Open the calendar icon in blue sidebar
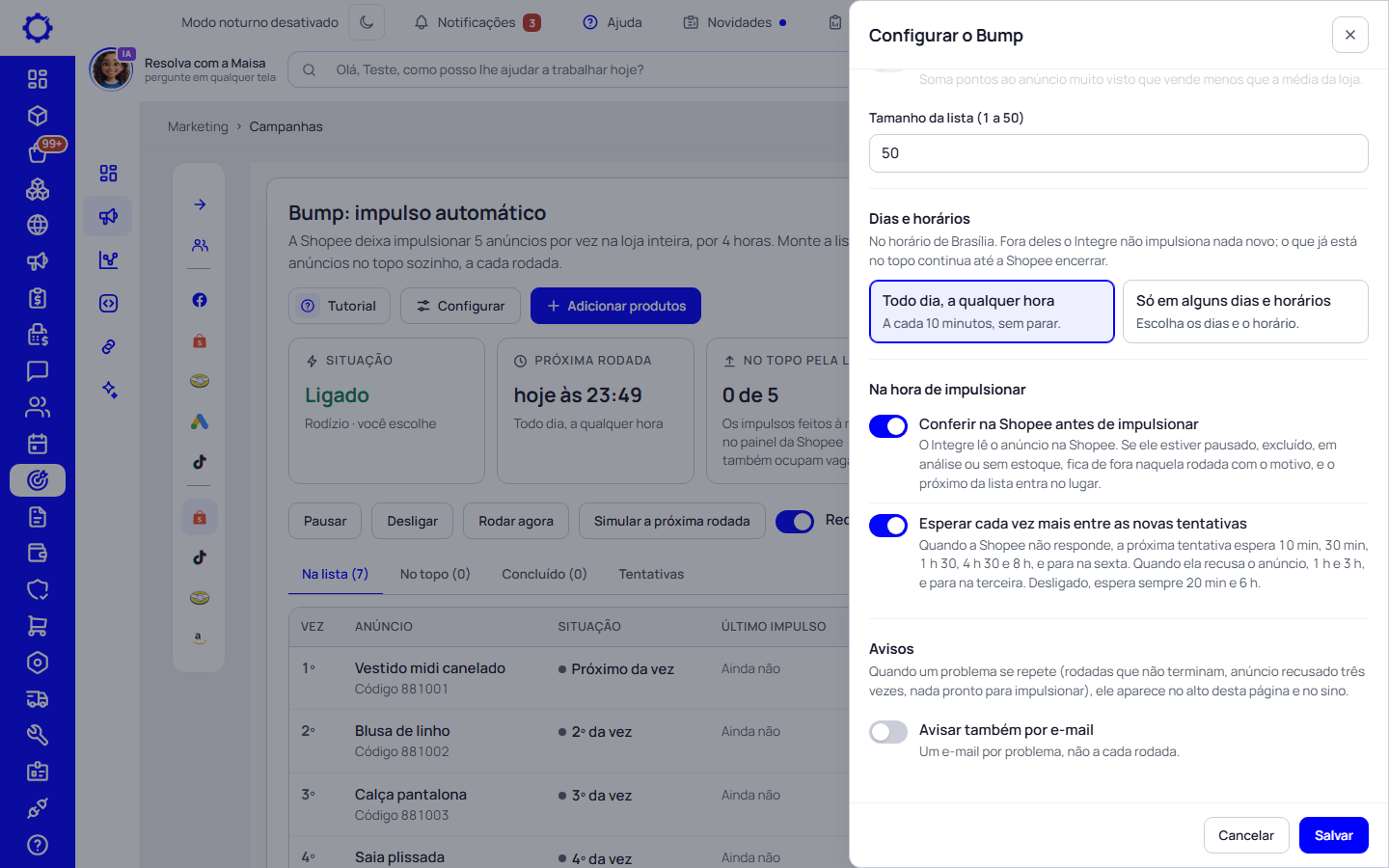The image size is (1389, 868). click(x=38, y=444)
